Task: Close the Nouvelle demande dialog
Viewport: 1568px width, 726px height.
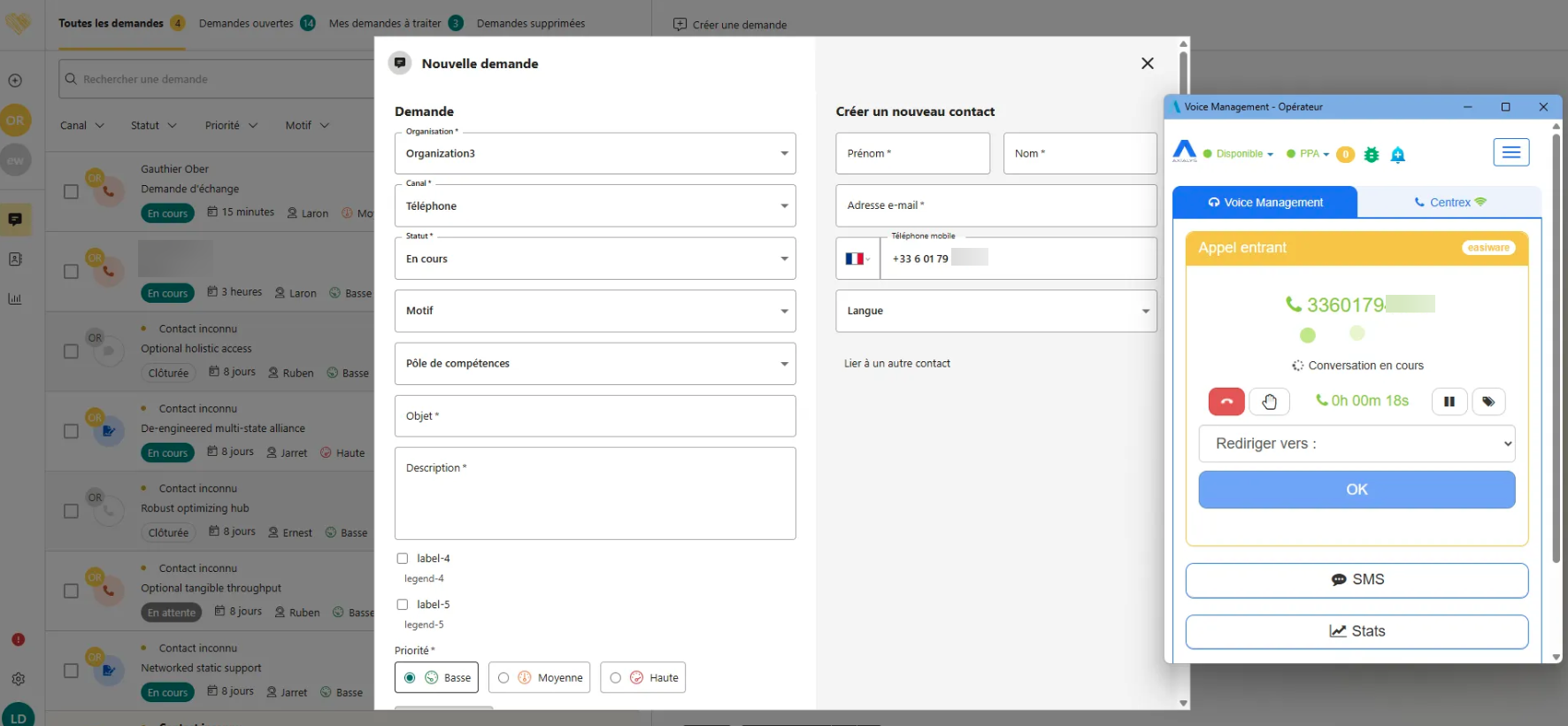Action: click(1147, 64)
